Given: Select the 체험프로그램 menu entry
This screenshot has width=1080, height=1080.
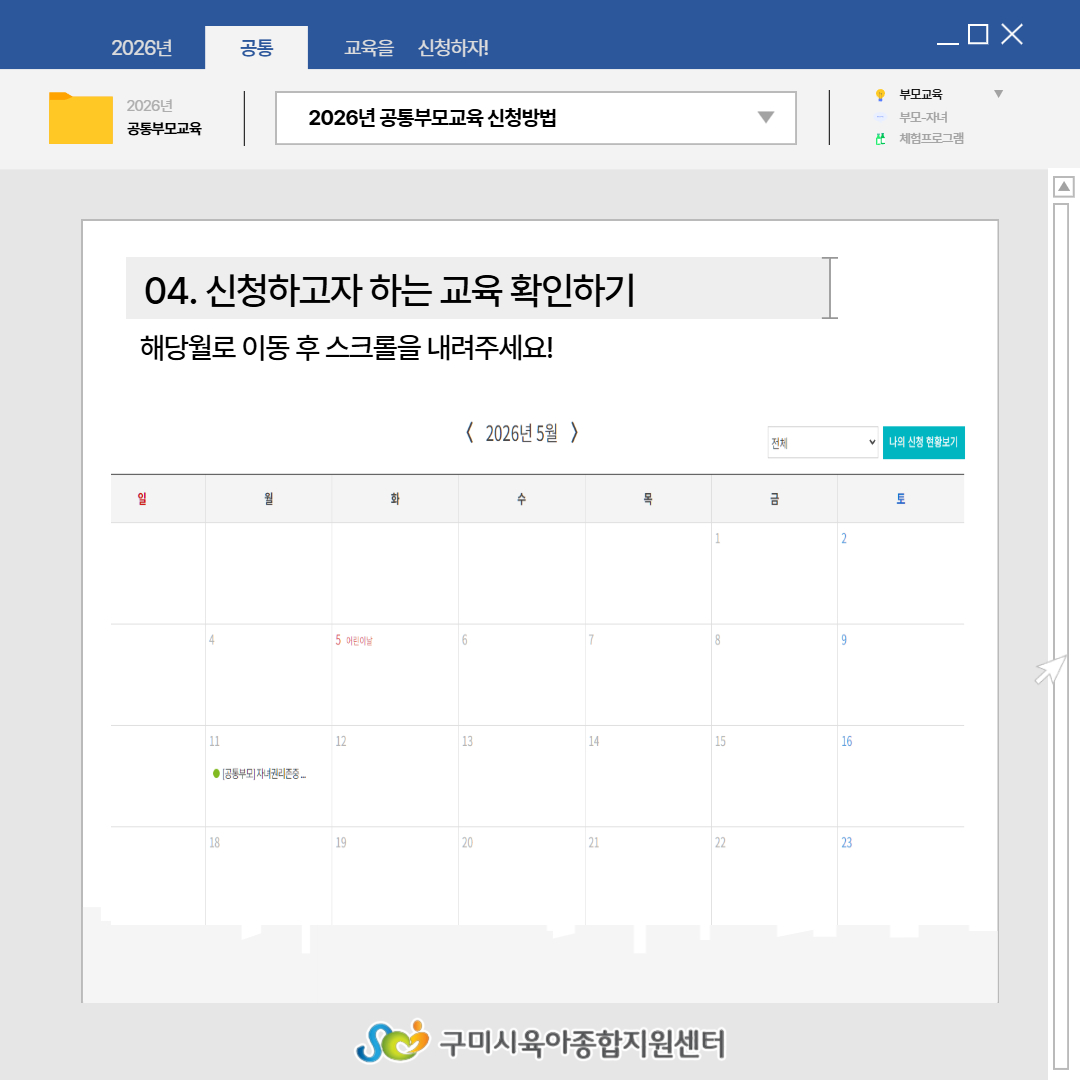Looking at the screenshot, I should click(x=931, y=139).
